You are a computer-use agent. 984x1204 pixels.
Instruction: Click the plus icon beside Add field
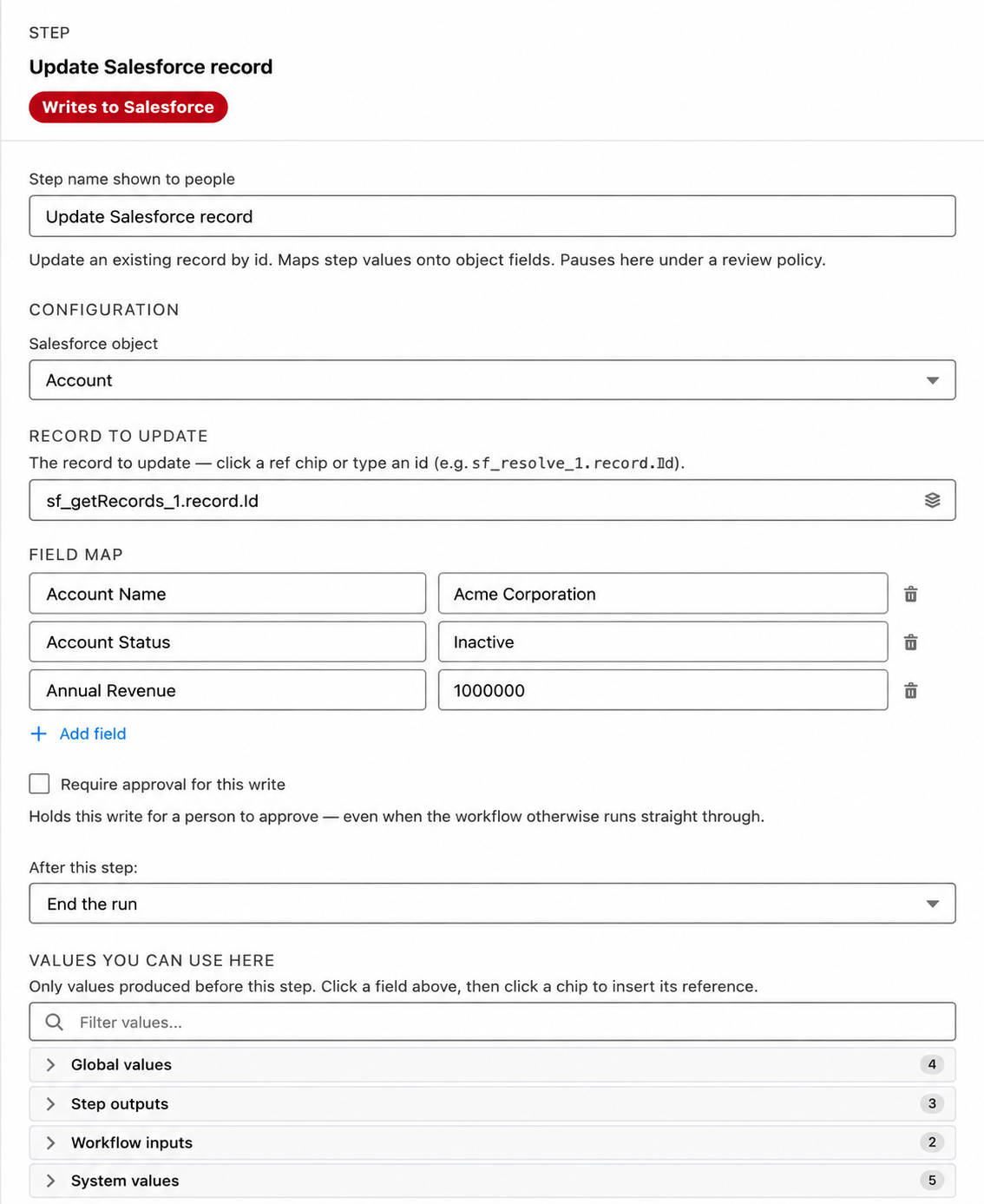tap(38, 734)
